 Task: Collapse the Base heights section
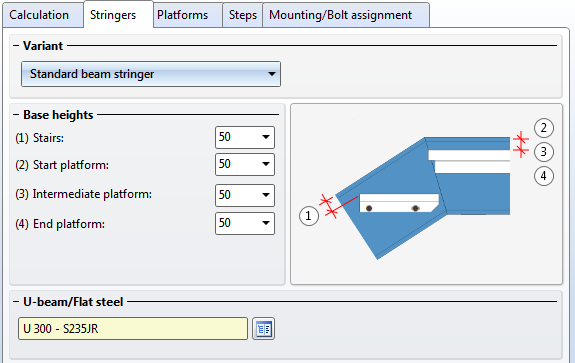[x=16, y=114]
